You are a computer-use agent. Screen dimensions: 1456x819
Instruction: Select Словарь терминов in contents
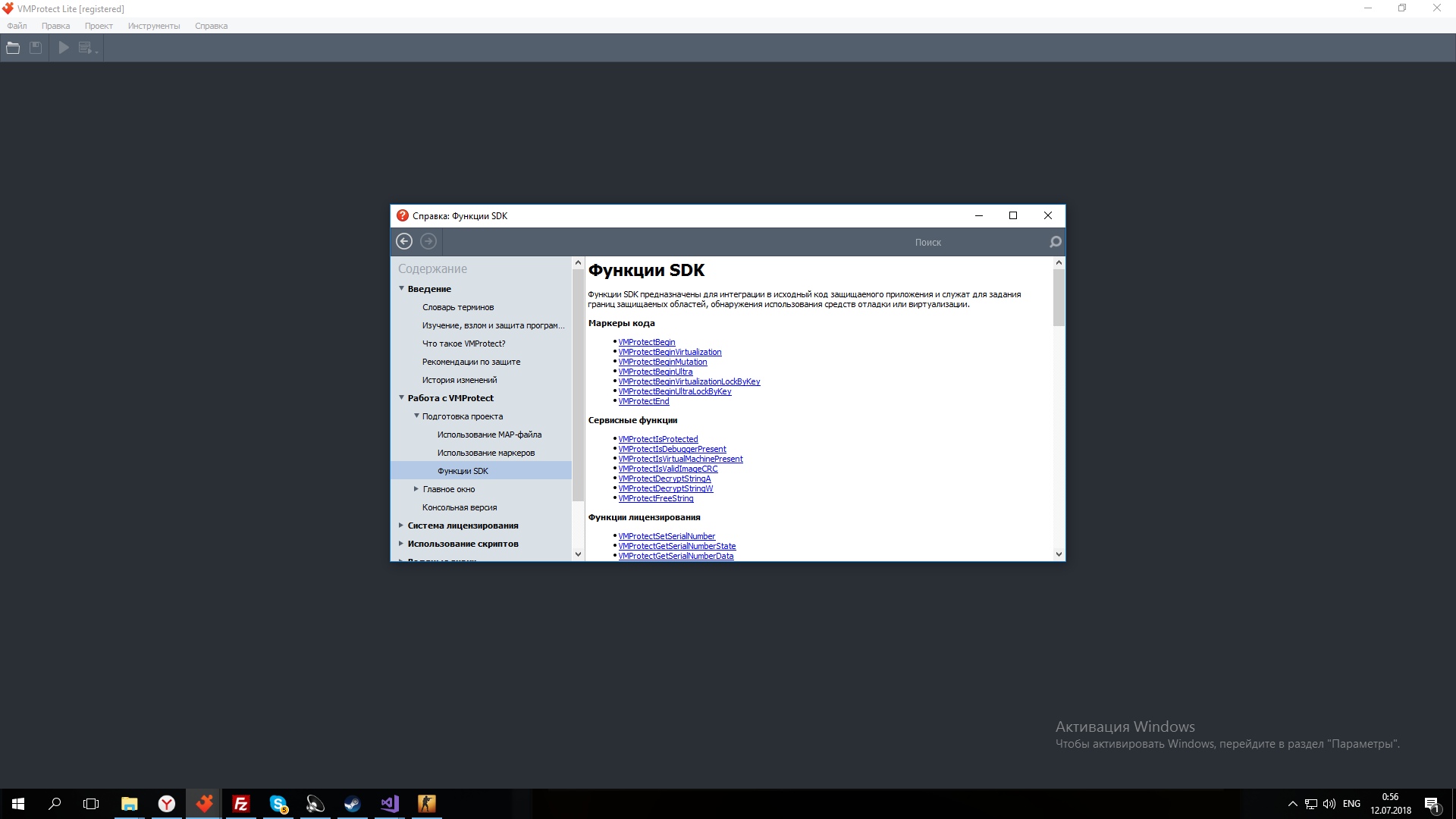[x=458, y=307]
